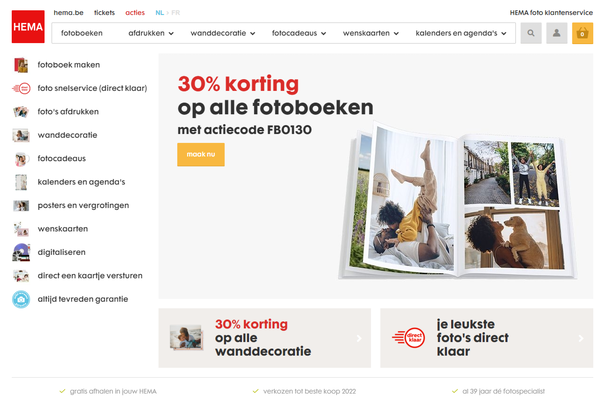
Task: Expand the wanddecoratie dropdown menu
Action: click(223, 33)
